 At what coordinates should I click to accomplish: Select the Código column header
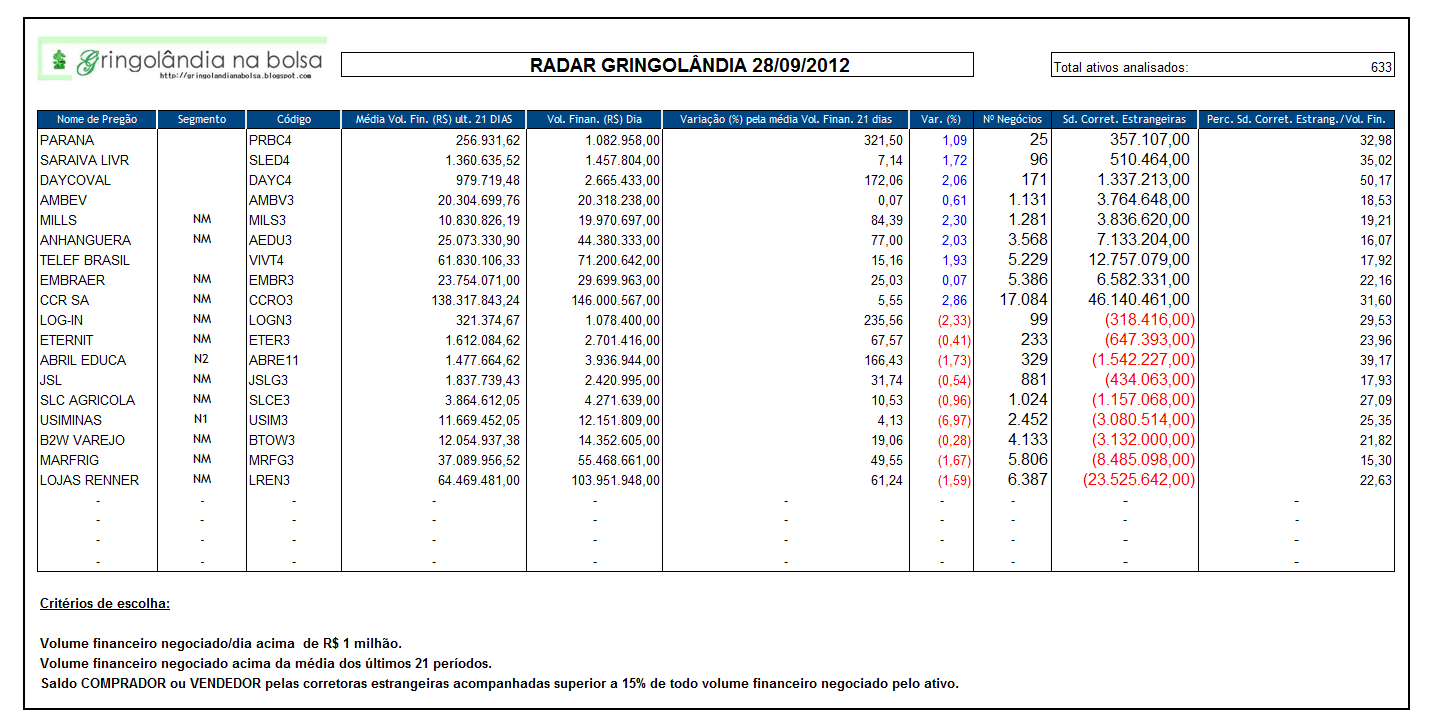pyautogui.click(x=294, y=119)
